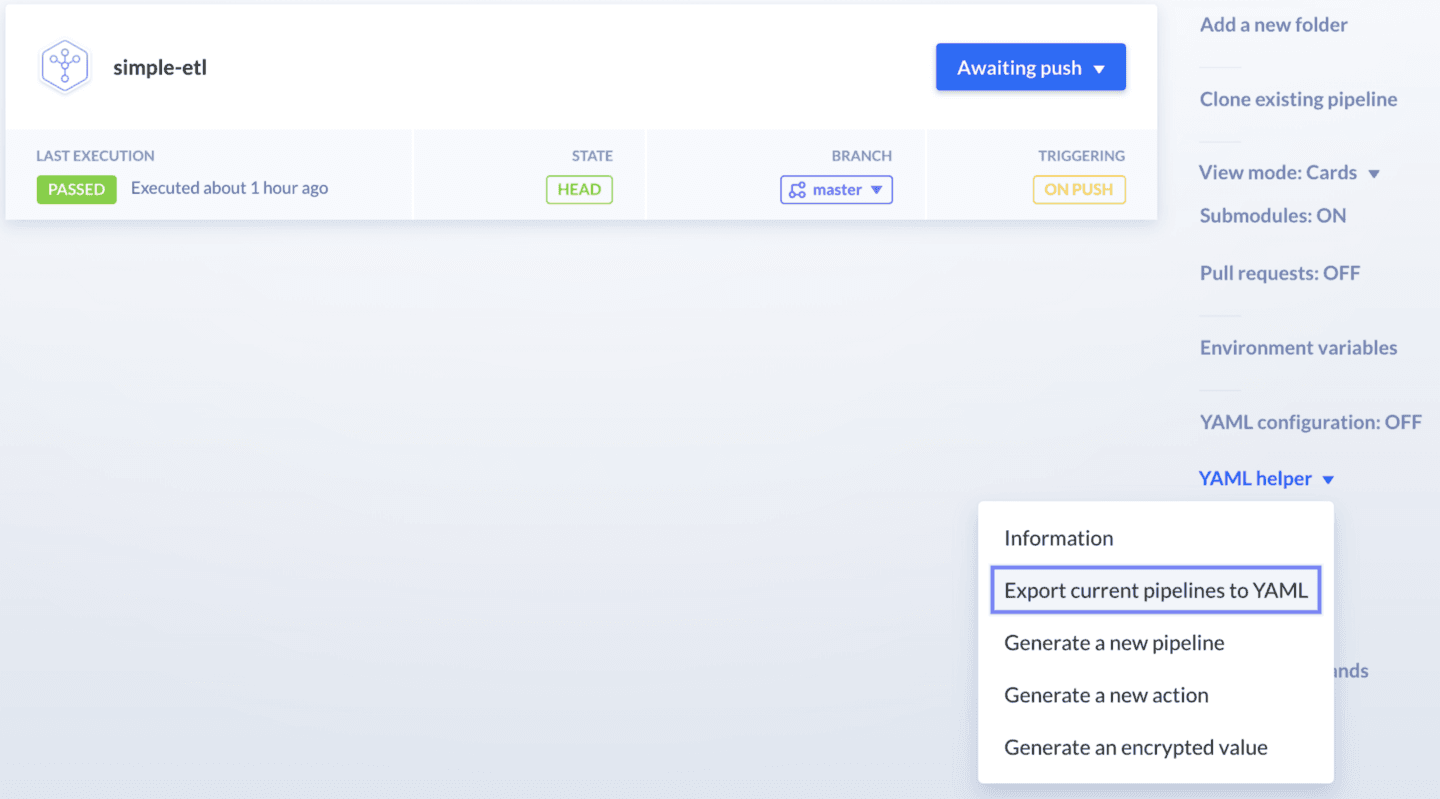This screenshot has height=799, width=1440.
Task: Enable Pull requests
Action: (1280, 272)
